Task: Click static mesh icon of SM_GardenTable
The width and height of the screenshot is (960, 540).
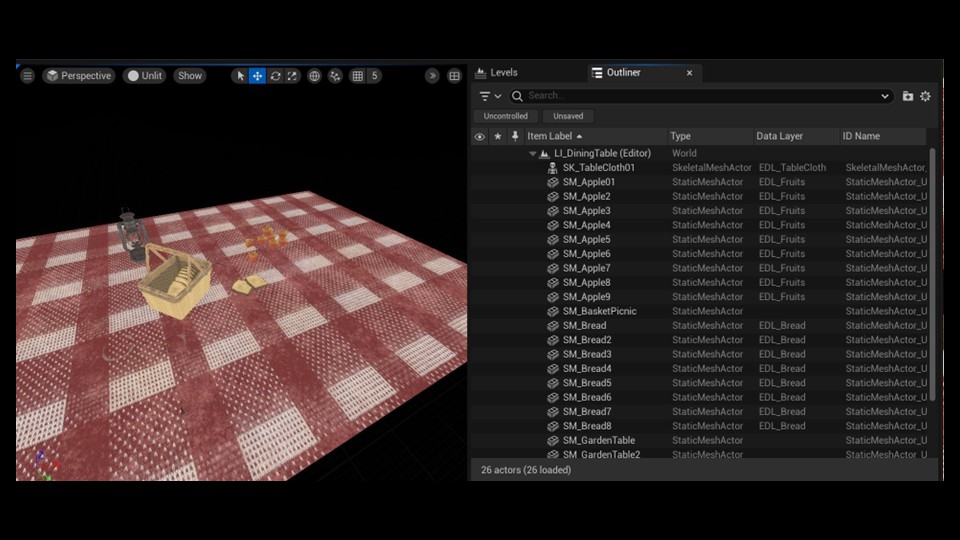Action: [x=553, y=441]
